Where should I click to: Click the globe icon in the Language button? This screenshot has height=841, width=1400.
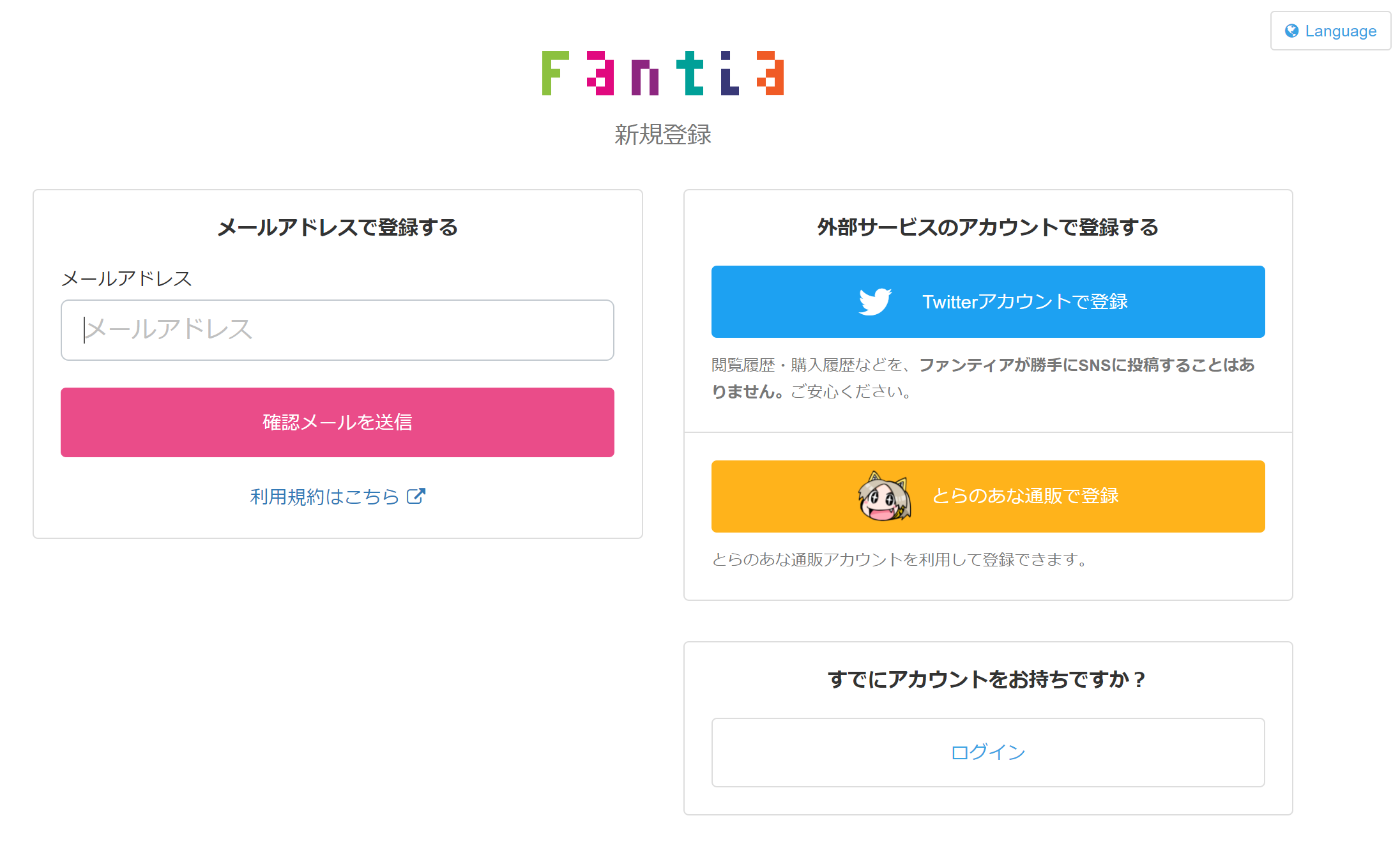(x=1292, y=31)
